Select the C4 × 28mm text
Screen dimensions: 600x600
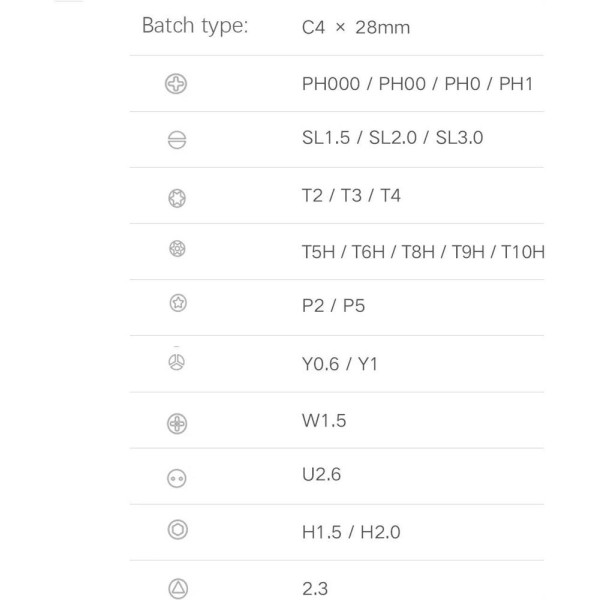click(x=356, y=28)
